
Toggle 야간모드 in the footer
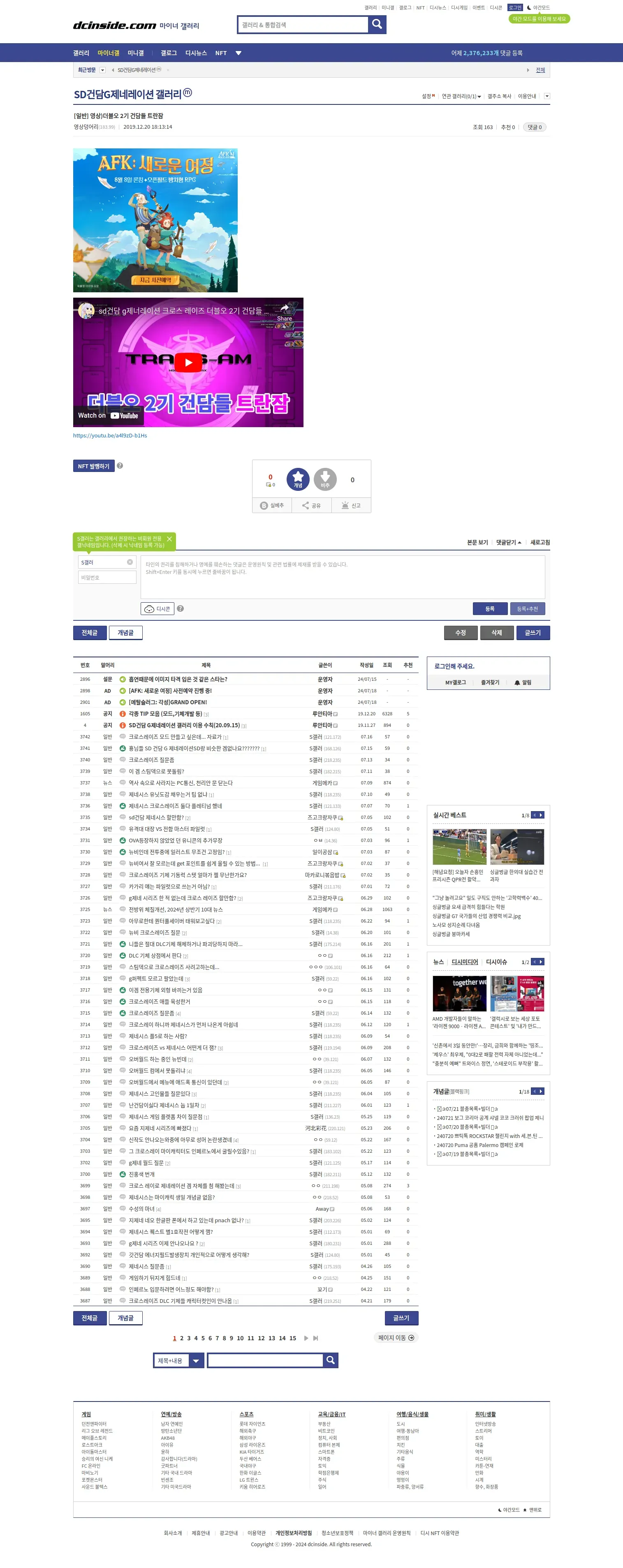(509, 1510)
